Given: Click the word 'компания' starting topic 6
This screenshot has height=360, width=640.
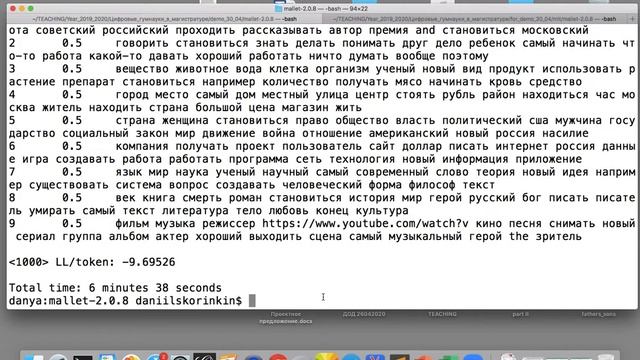Looking at the screenshot, I should pyautogui.click(x=142, y=146).
